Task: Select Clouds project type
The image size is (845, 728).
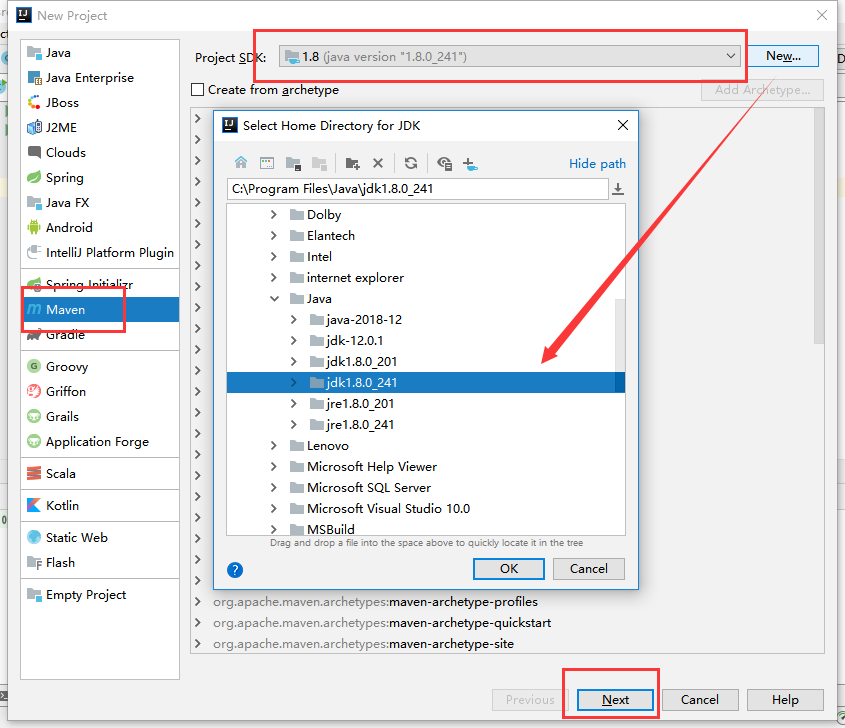Action: pos(100,152)
